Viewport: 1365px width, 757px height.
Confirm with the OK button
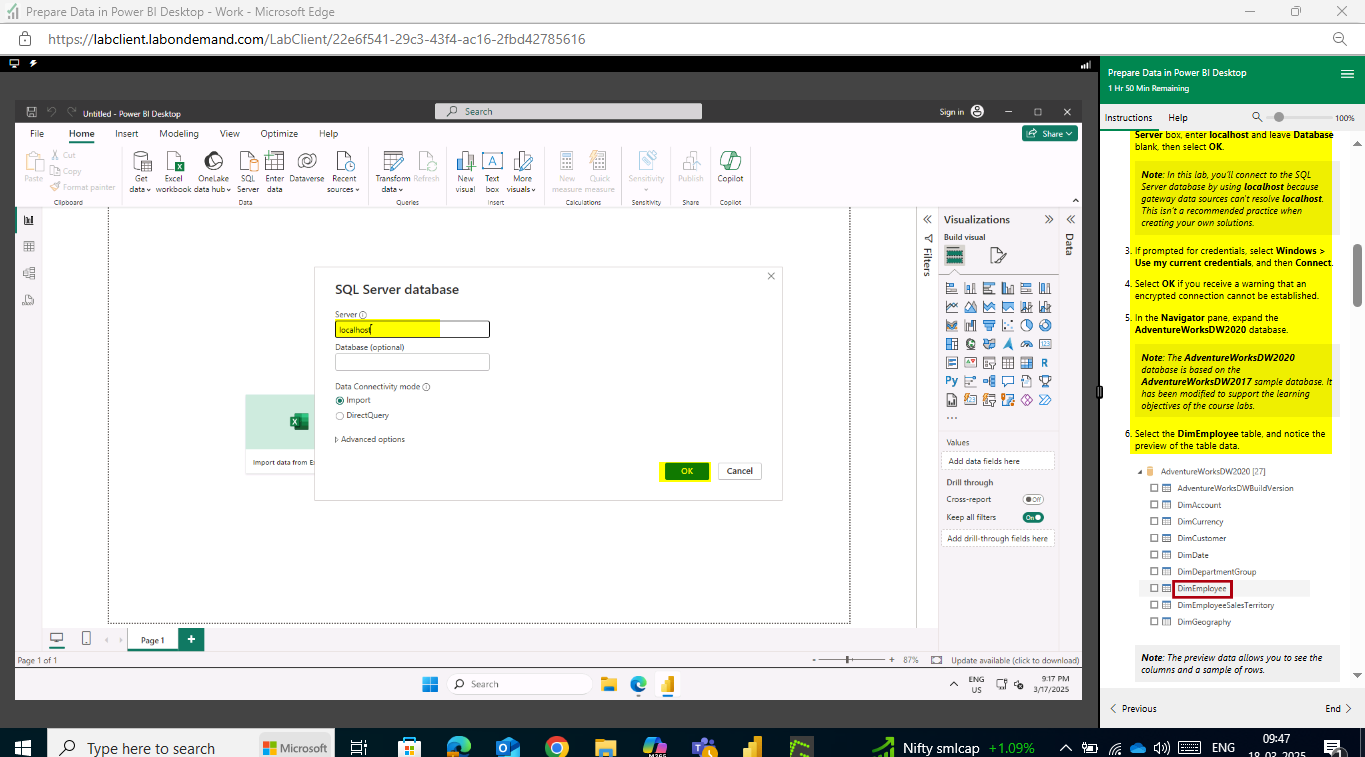coord(687,471)
